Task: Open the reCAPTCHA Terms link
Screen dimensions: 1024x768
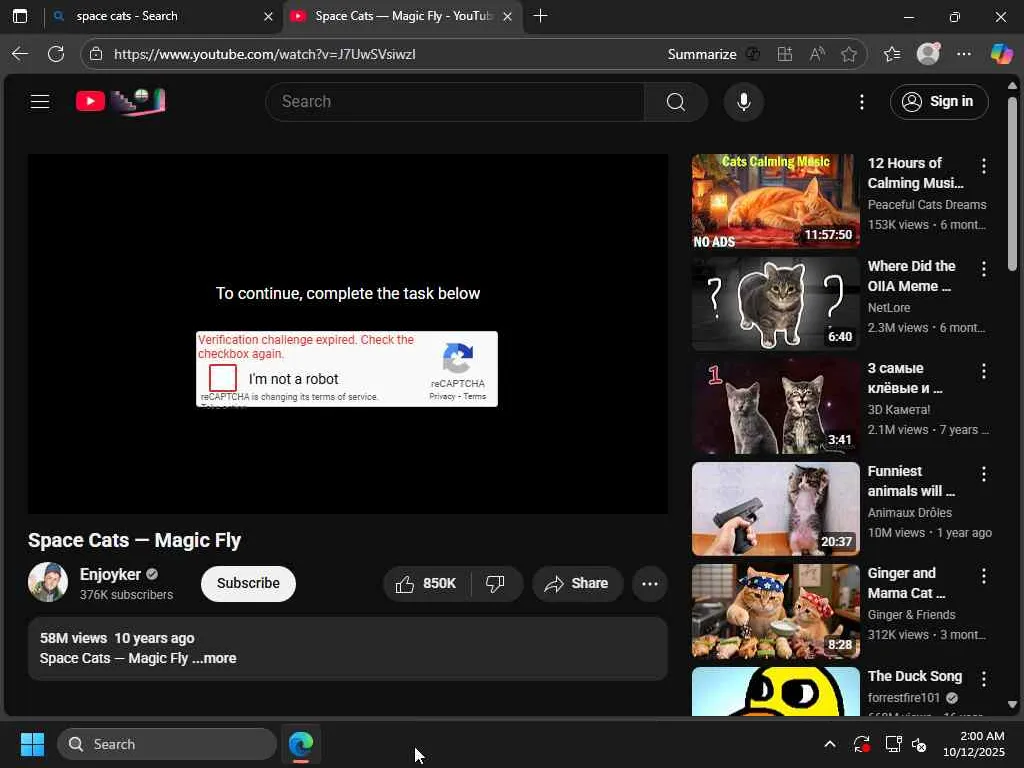Action: [475, 396]
